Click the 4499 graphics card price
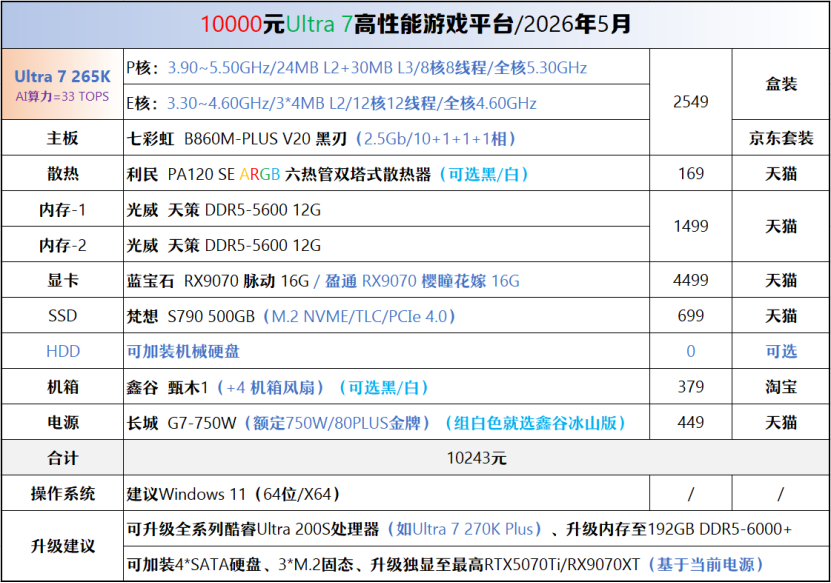831x583 pixels. coord(691,280)
